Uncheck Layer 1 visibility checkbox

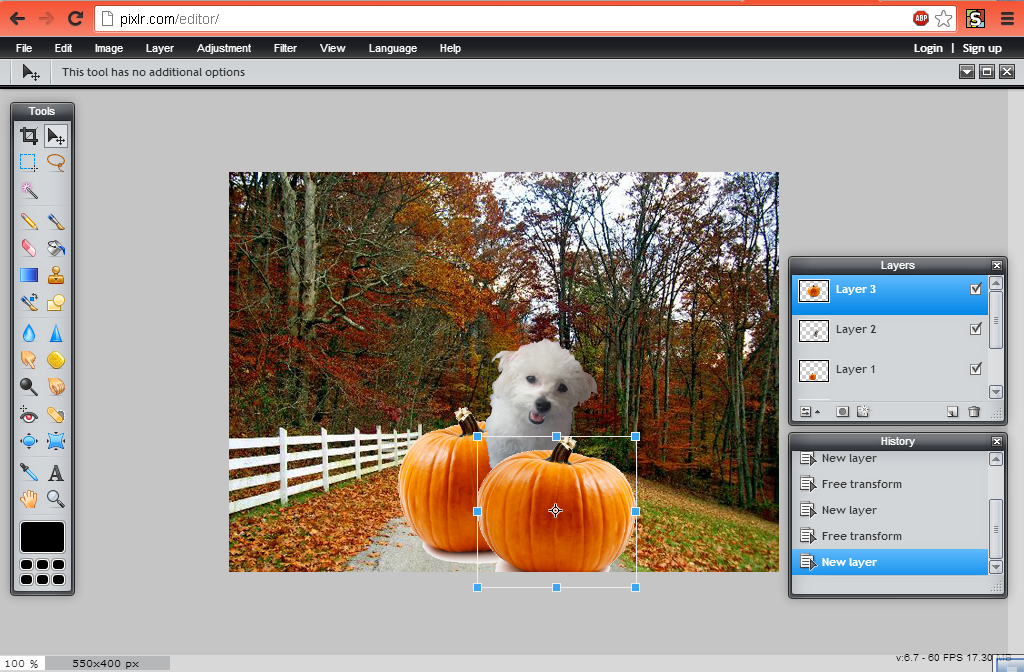point(976,369)
